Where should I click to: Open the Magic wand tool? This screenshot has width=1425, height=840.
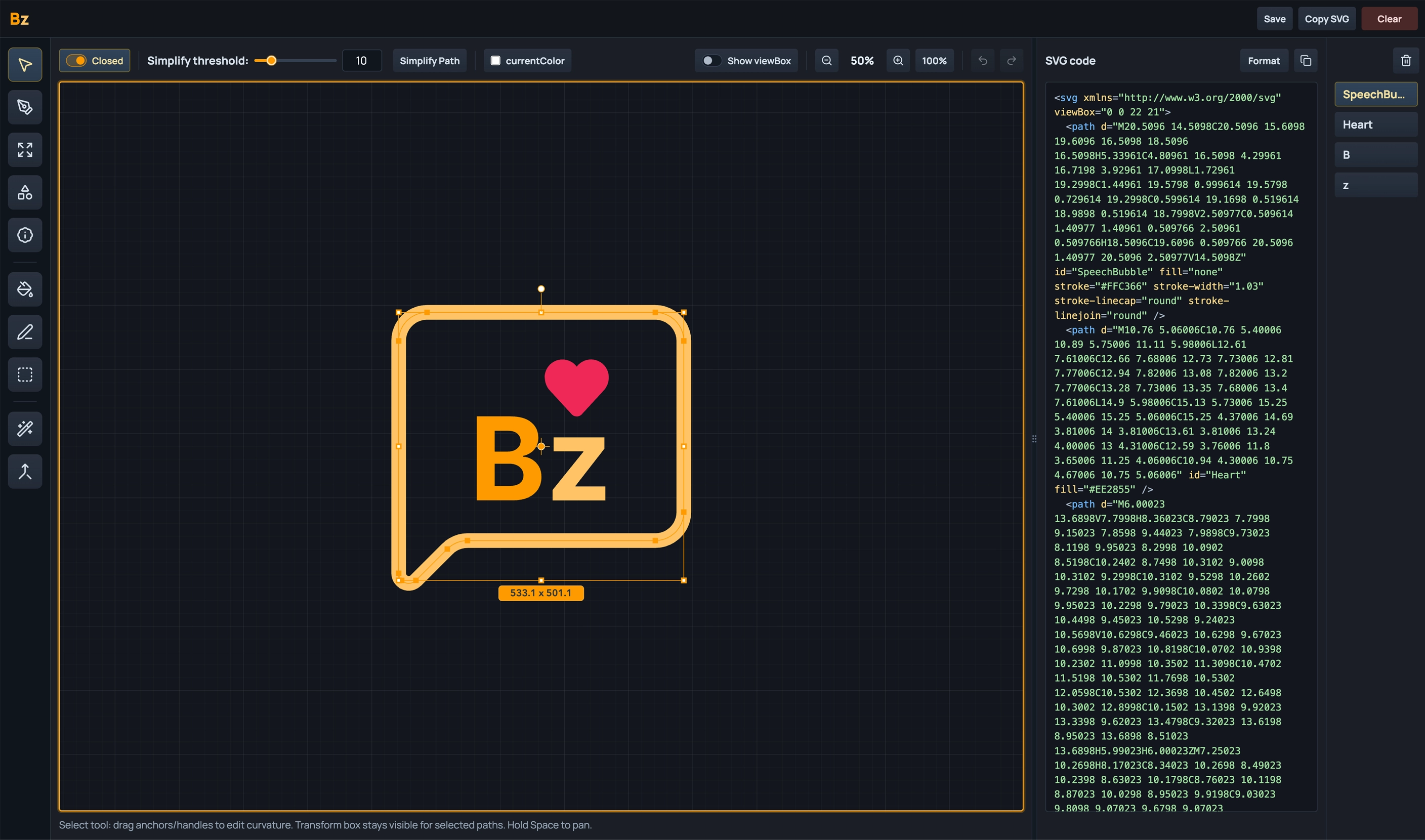click(24, 429)
